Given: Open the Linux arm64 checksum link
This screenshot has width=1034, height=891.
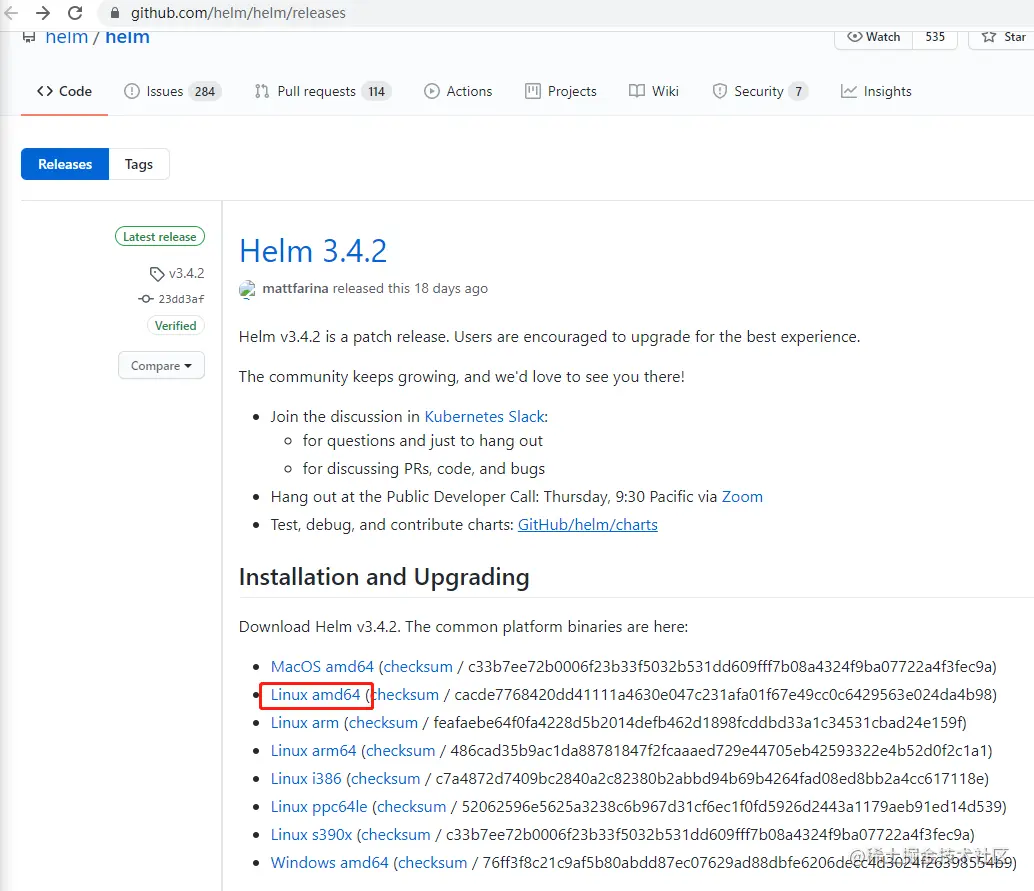Looking at the screenshot, I should click(400, 751).
